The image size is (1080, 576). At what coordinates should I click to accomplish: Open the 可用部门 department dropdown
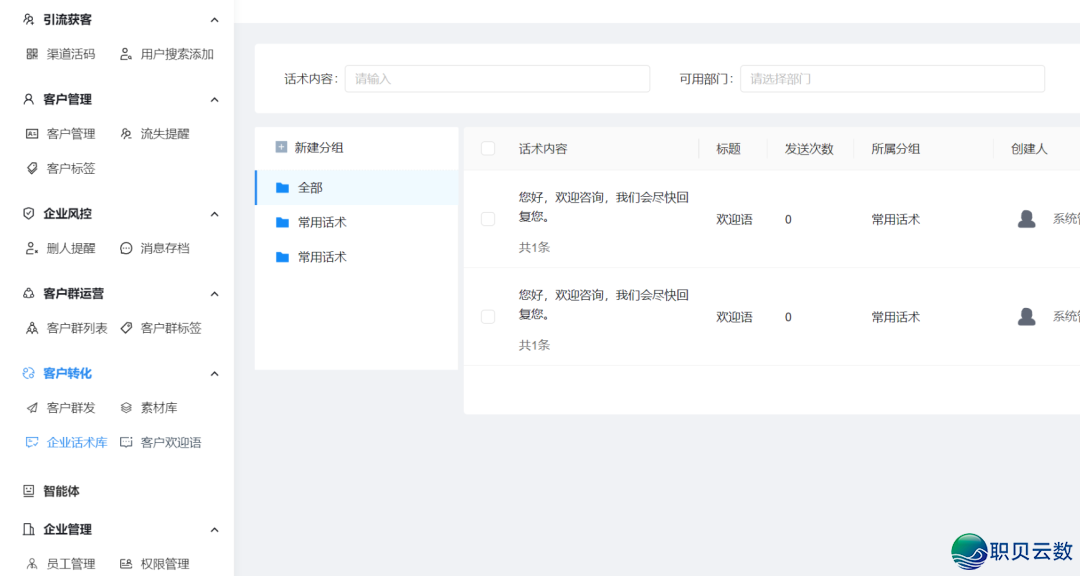pyautogui.click(x=892, y=79)
